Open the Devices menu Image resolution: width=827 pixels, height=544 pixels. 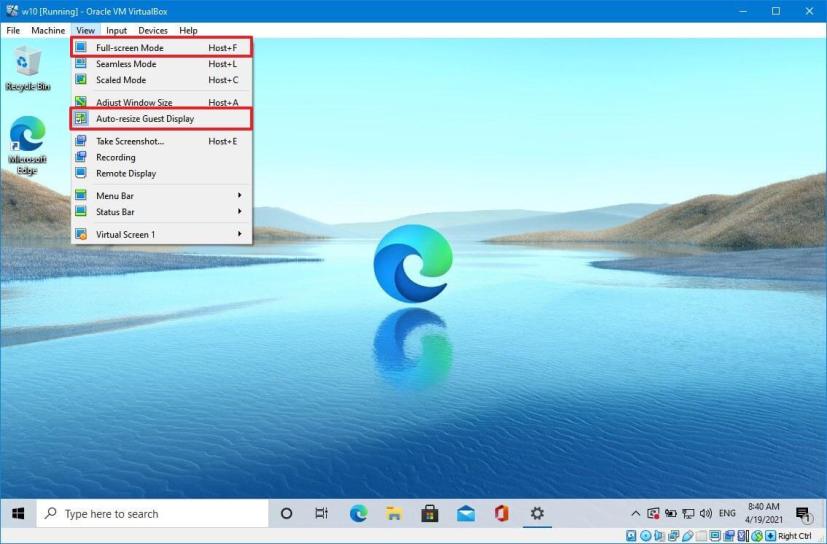(x=153, y=31)
